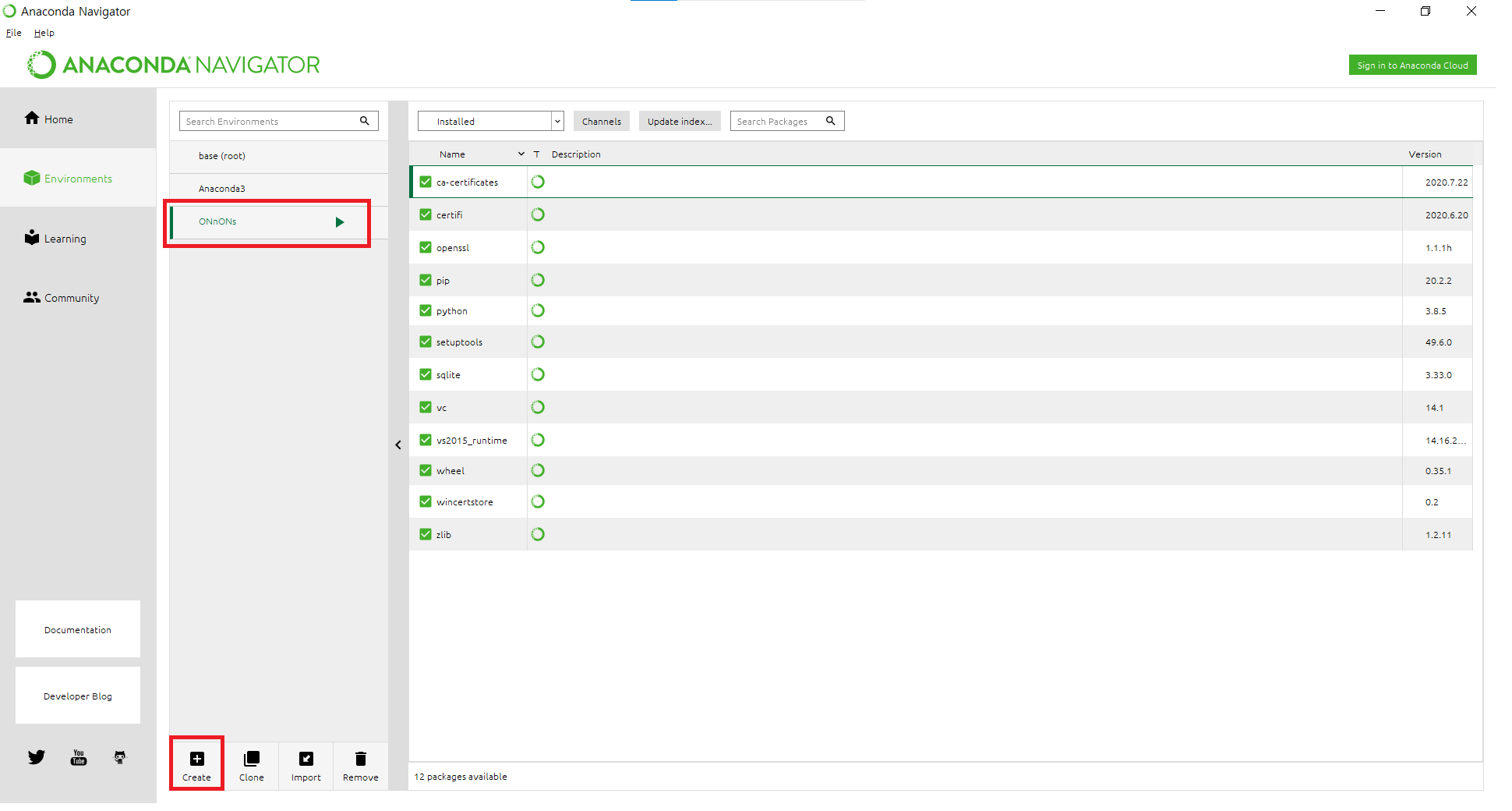Select the ONnONs environment
The height and width of the screenshot is (811, 1512).
pos(279,222)
